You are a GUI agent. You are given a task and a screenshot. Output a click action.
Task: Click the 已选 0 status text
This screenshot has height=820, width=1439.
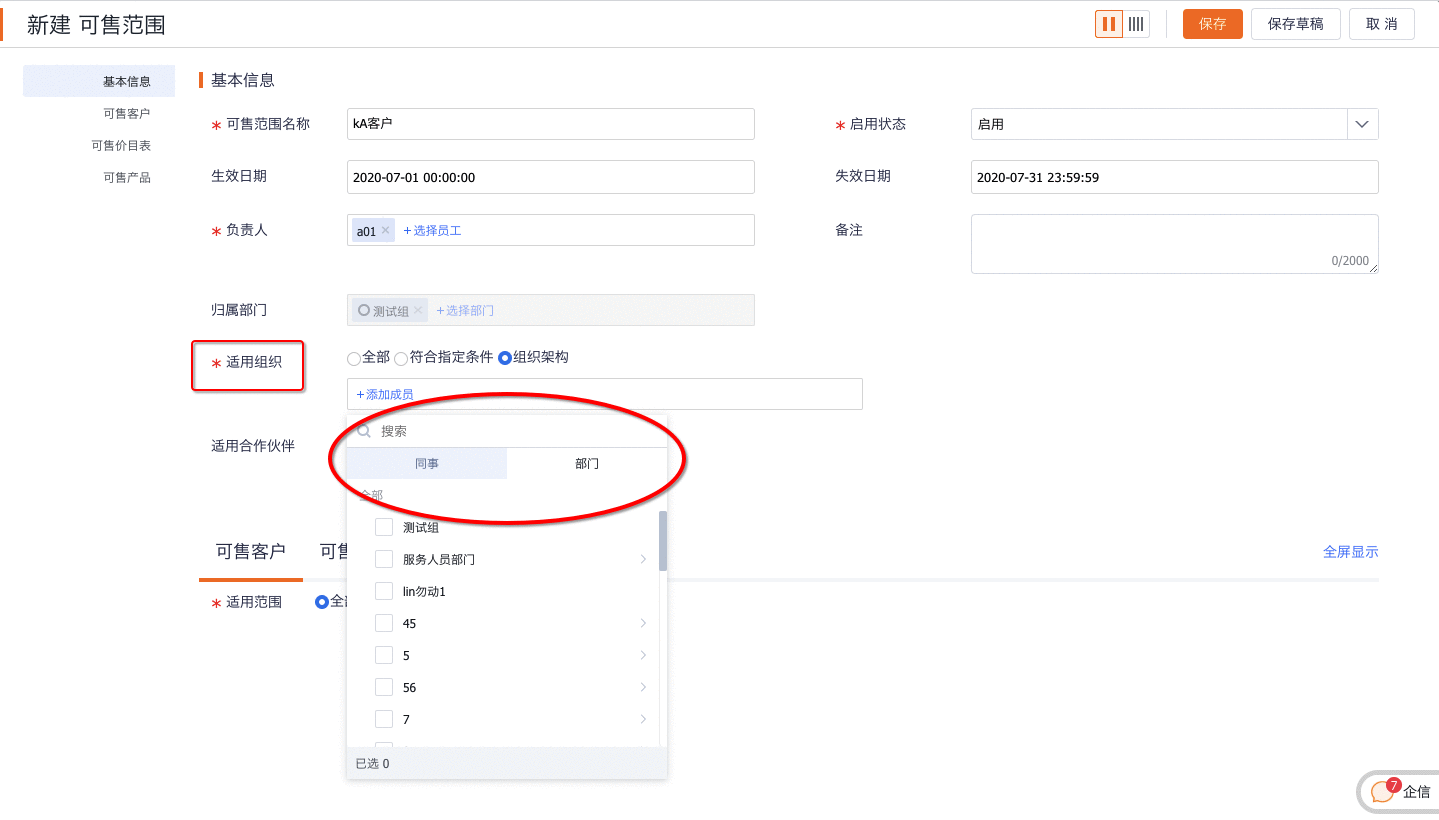[372, 763]
